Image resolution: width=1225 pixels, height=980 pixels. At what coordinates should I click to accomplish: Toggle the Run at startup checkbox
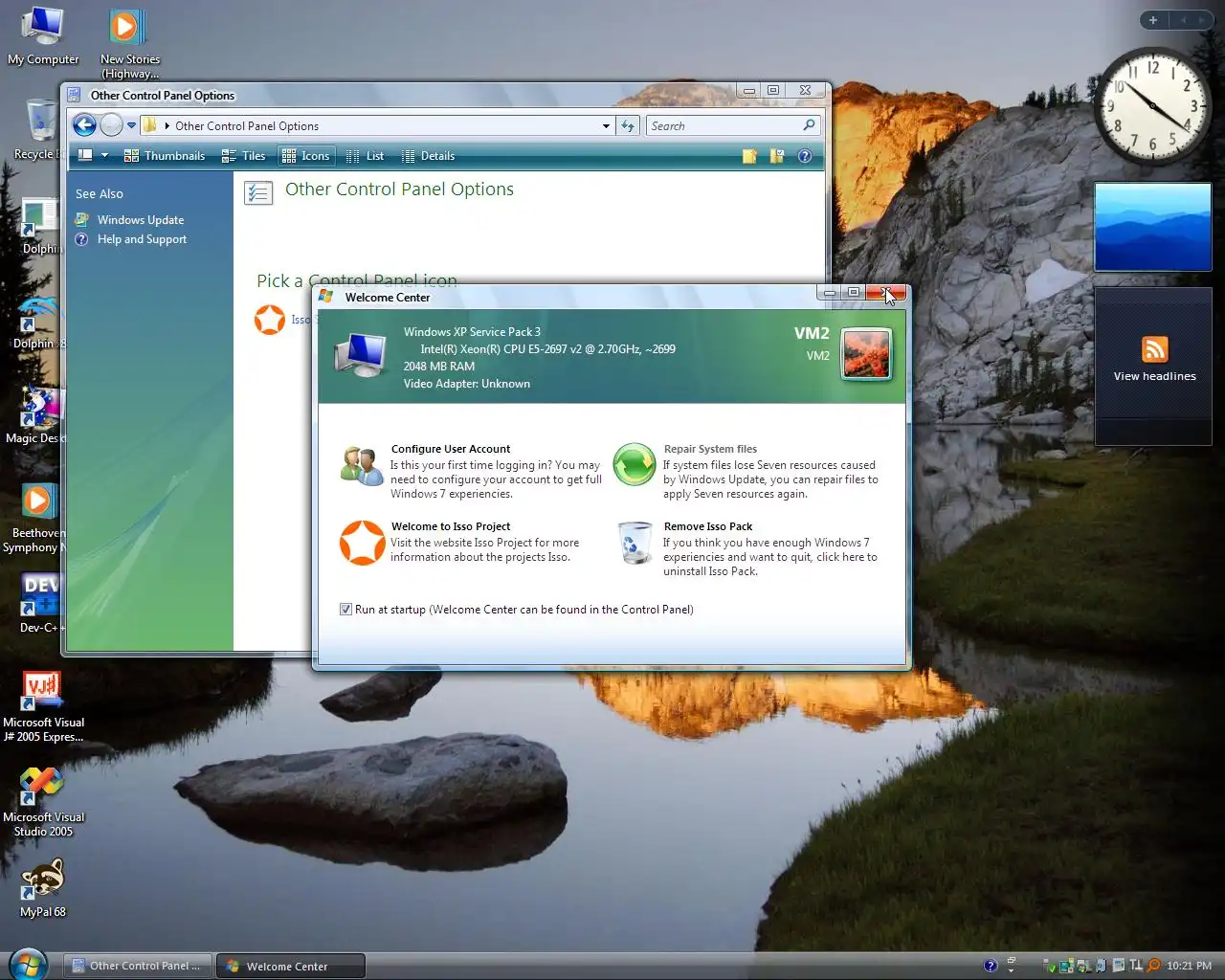tap(345, 610)
